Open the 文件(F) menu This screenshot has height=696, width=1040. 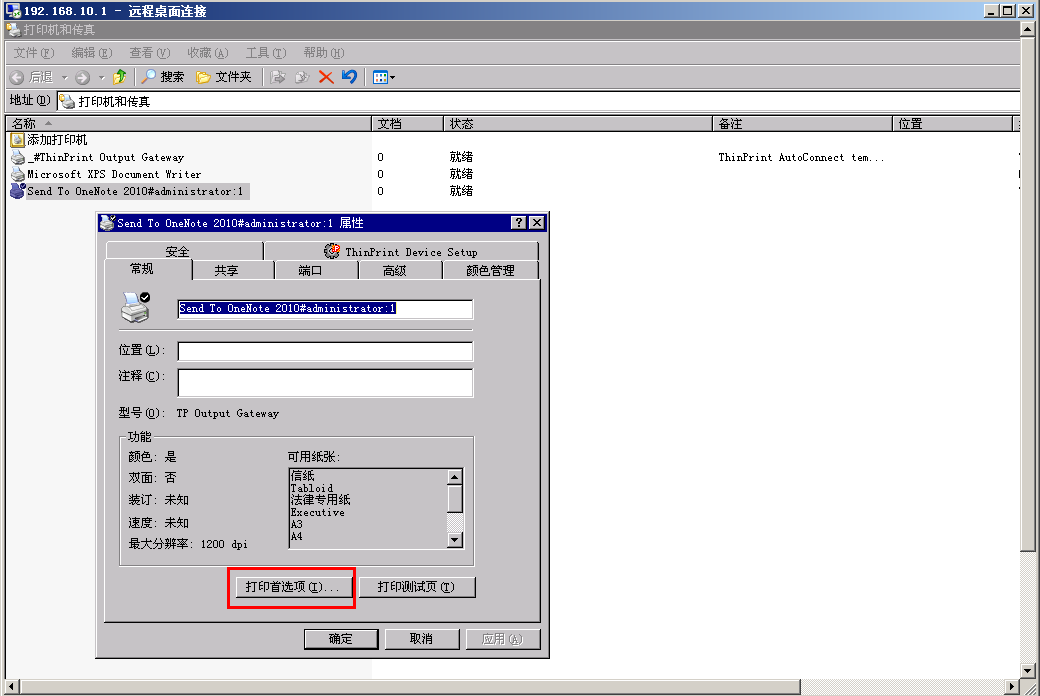pos(34,53)
